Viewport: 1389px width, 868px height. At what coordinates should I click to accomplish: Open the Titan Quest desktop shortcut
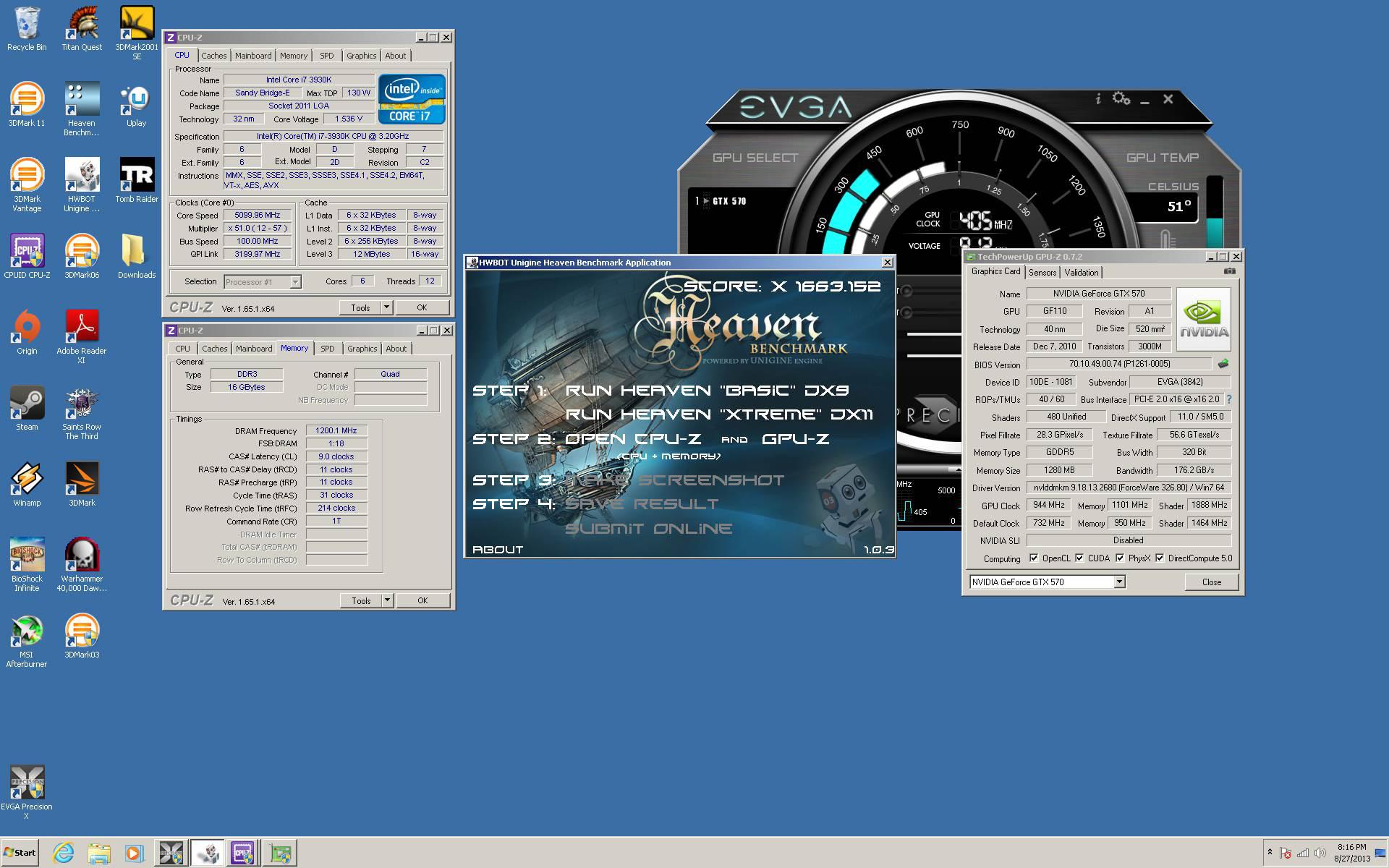(82, 29)
